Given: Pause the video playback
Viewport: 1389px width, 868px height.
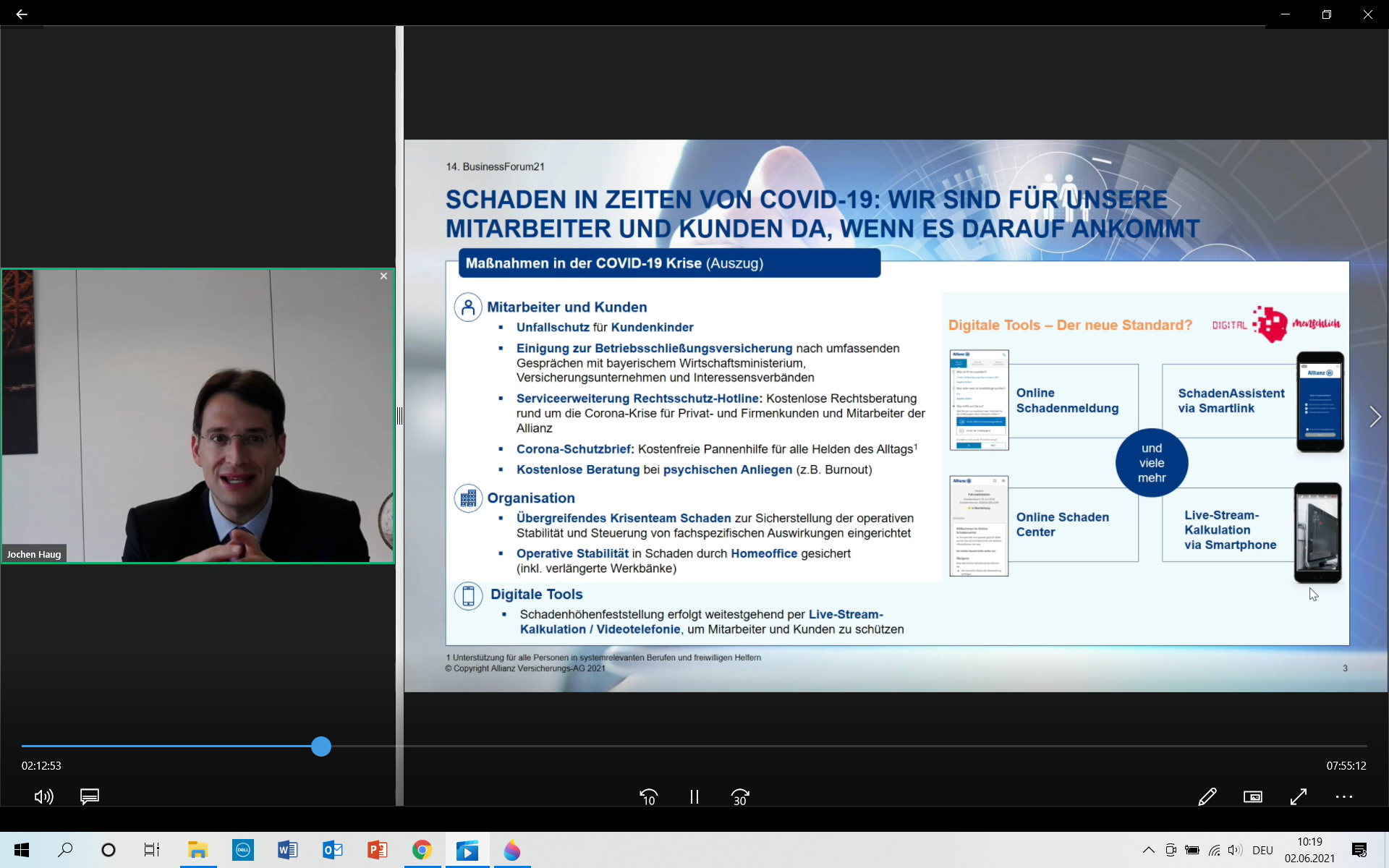Looking at the screenshot, I should coord(694,796).
